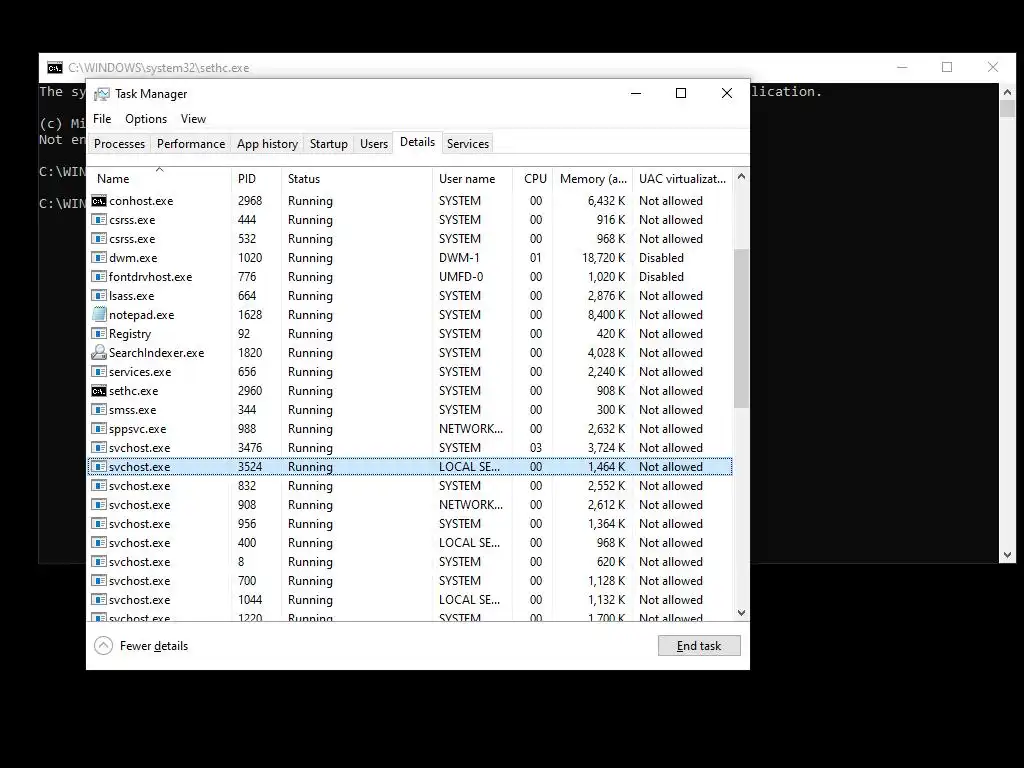Click the 6,432 K memory value
The height and width of the screenshot is (768, 1024).
click(606, 201)
